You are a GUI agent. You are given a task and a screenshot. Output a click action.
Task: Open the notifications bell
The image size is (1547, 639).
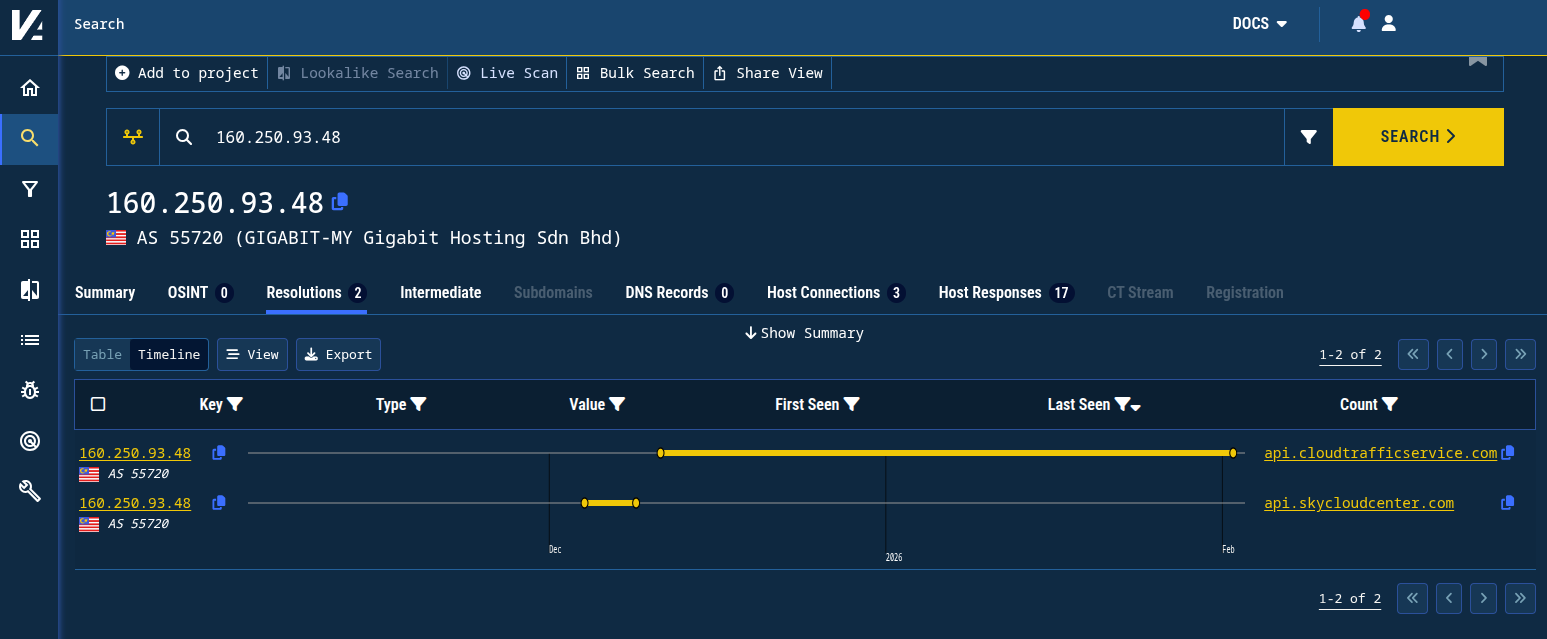tap(1358, 22)
